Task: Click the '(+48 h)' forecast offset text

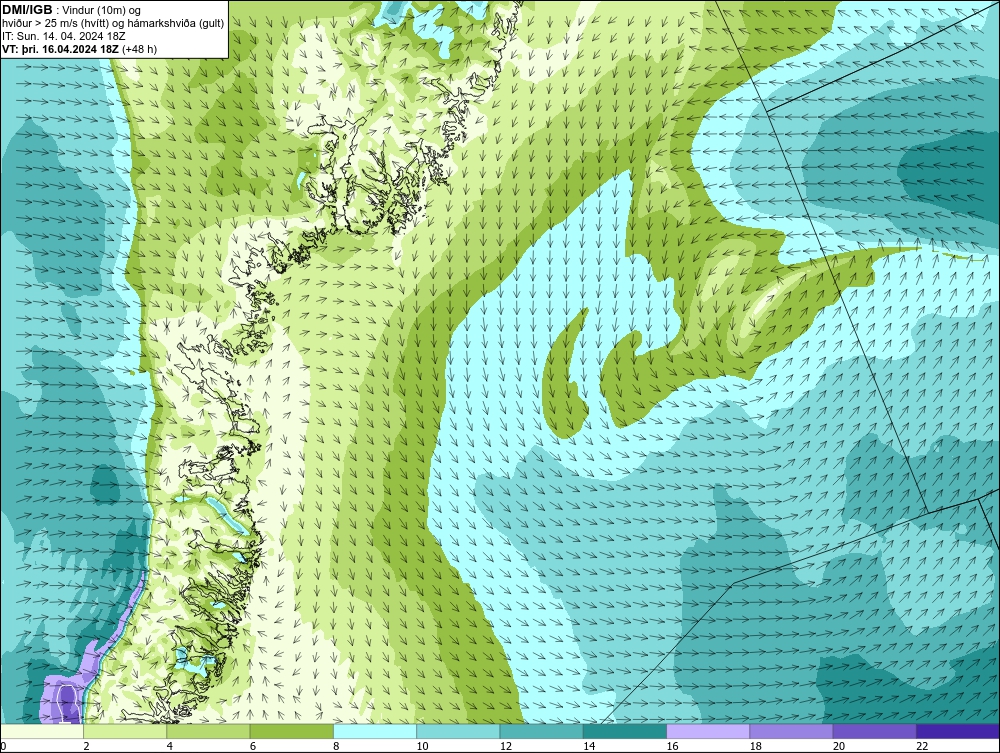Action: click(x=139, y=48)
